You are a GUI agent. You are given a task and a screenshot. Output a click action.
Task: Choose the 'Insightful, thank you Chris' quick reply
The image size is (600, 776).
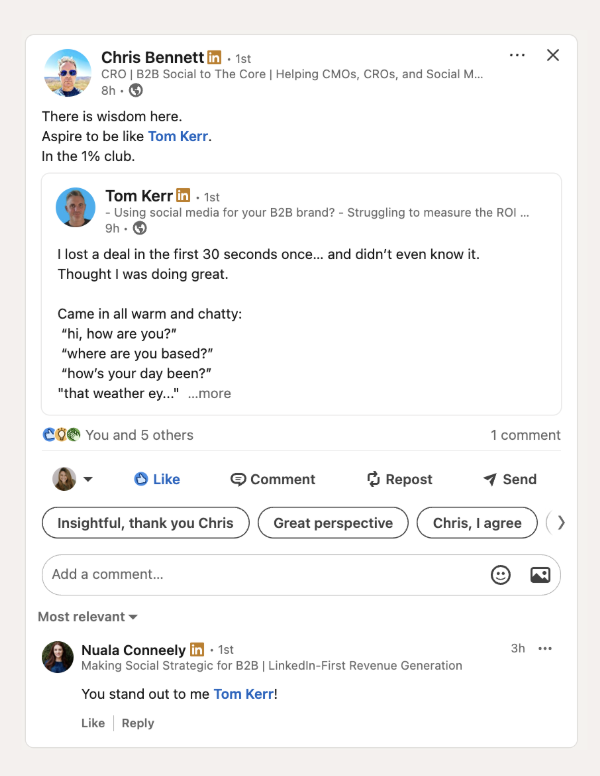coord(145,523)
